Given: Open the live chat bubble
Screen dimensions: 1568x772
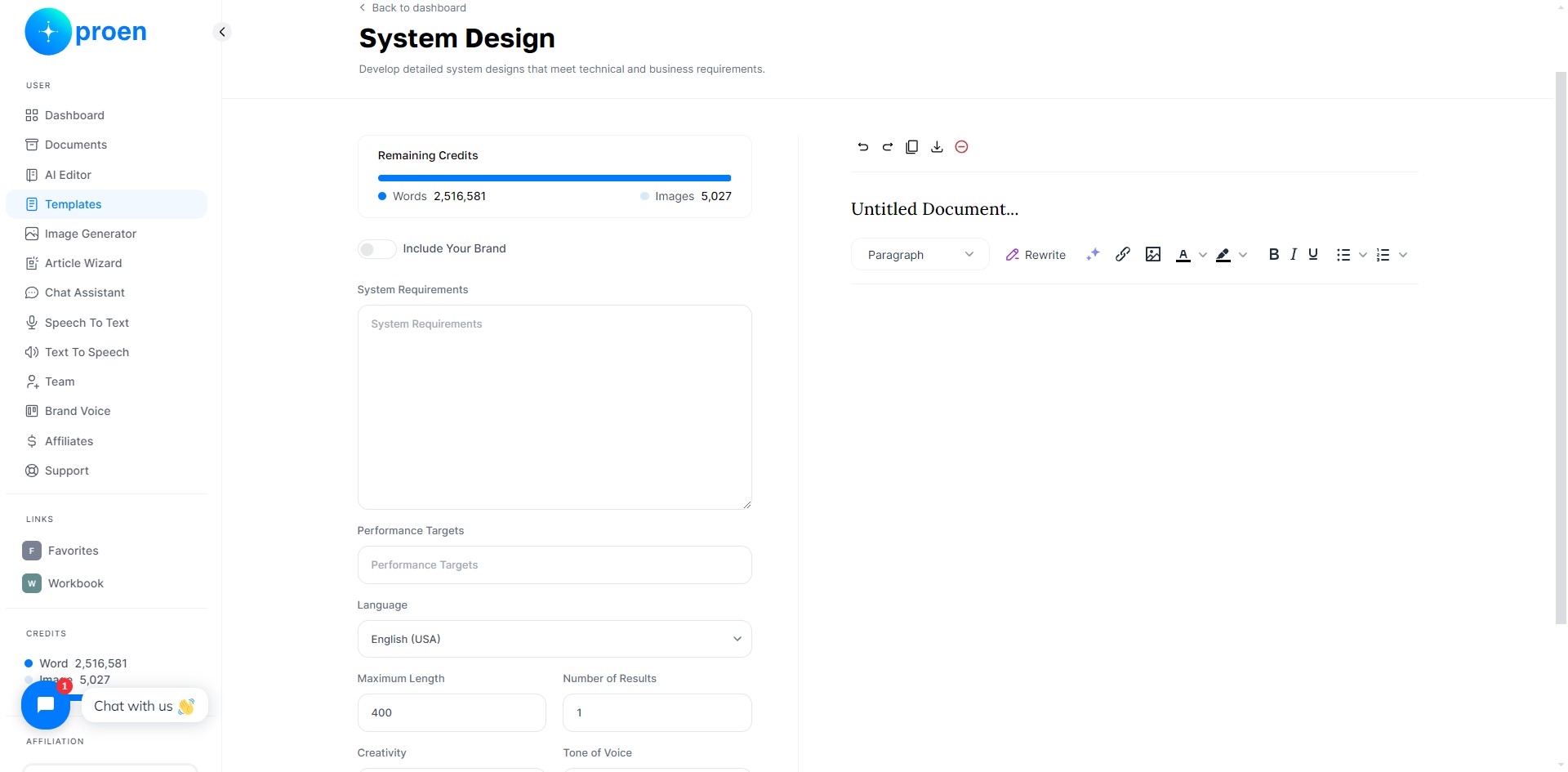Looking at the screenshot, I should point(46,705).
